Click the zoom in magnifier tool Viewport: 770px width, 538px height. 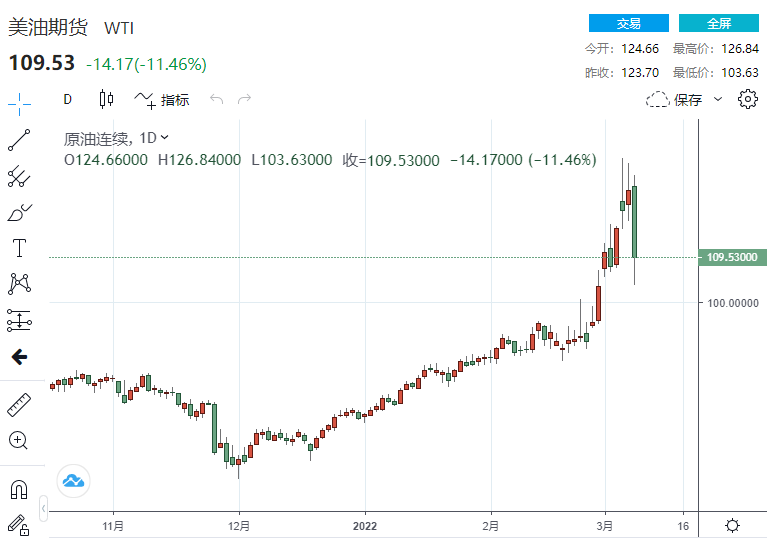[x=19, y=440]
